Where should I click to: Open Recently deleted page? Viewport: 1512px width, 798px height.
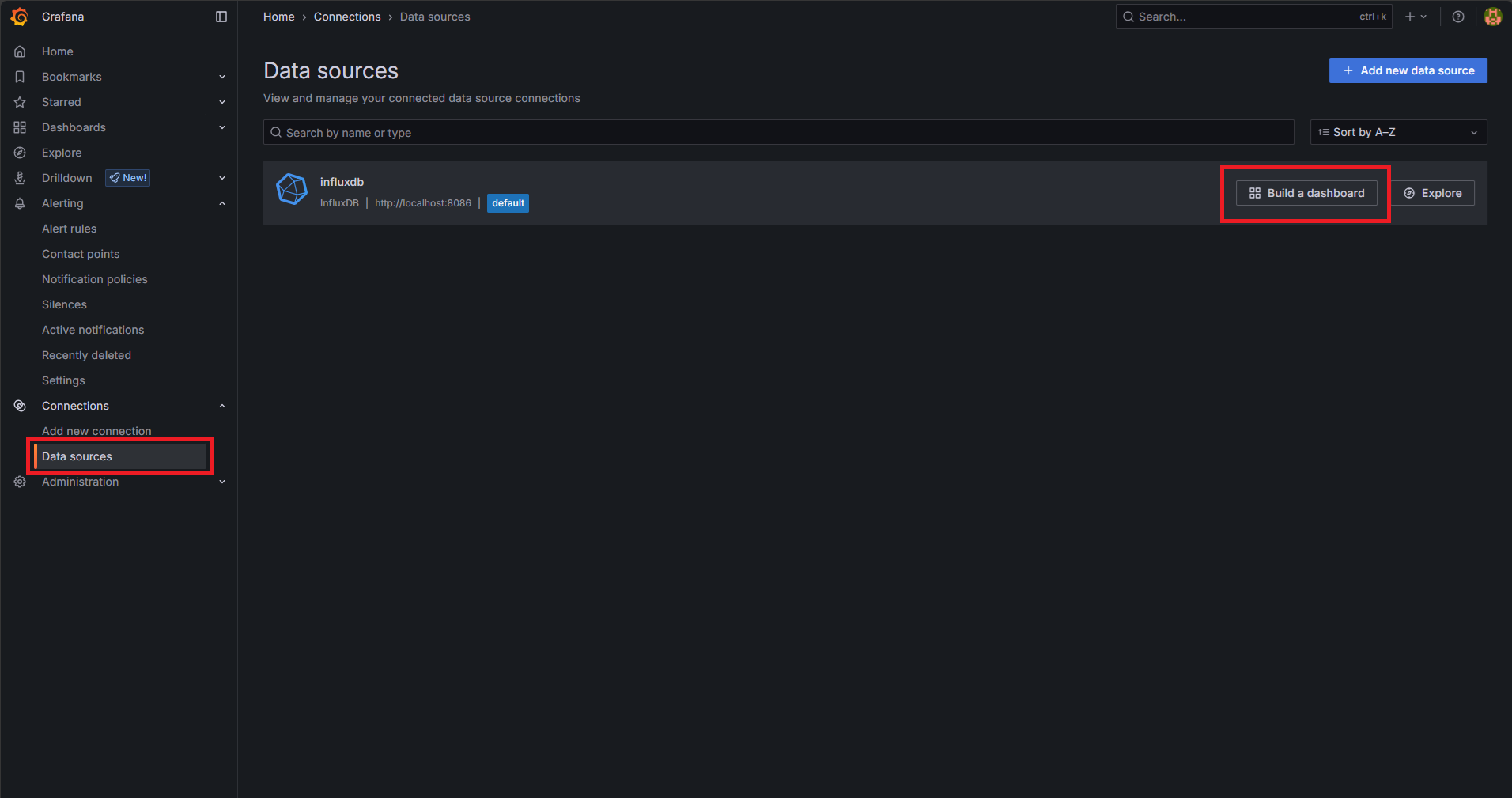click(87, 355)
